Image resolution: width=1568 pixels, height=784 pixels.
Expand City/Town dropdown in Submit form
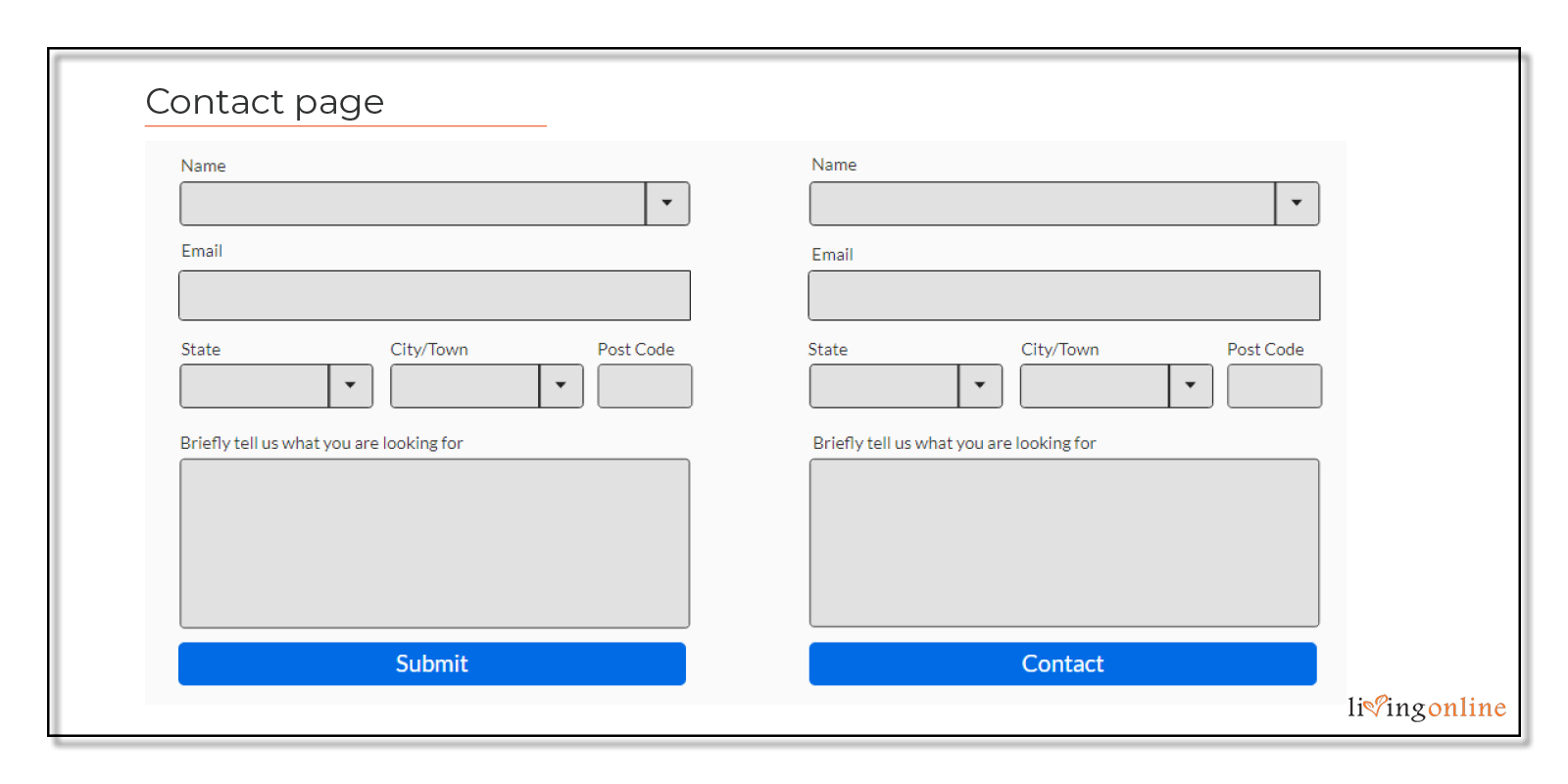click(x=561, y=386)
